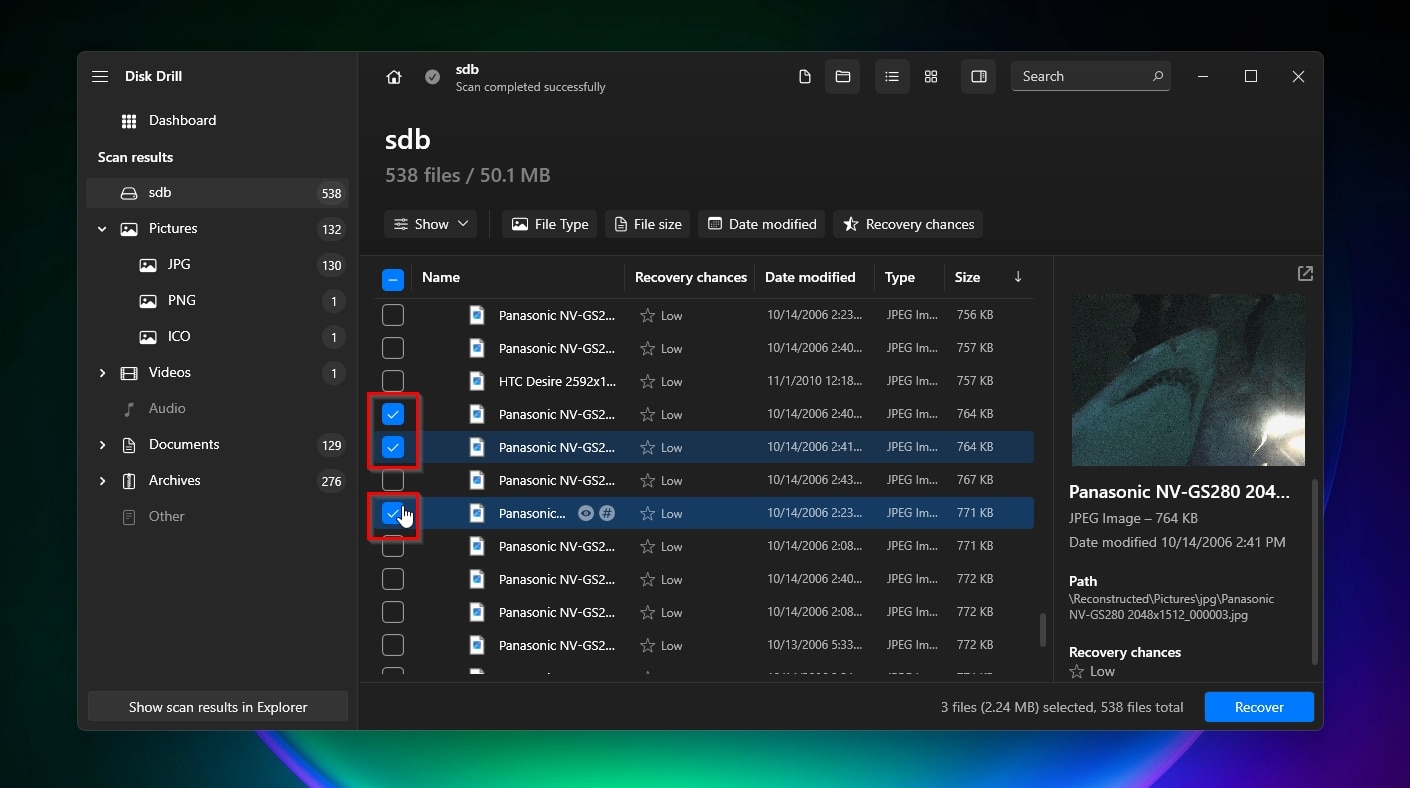Click the preview panel vertical scrollbar
Screen dimensions: 1410x788
click(x=1315, y=572)
